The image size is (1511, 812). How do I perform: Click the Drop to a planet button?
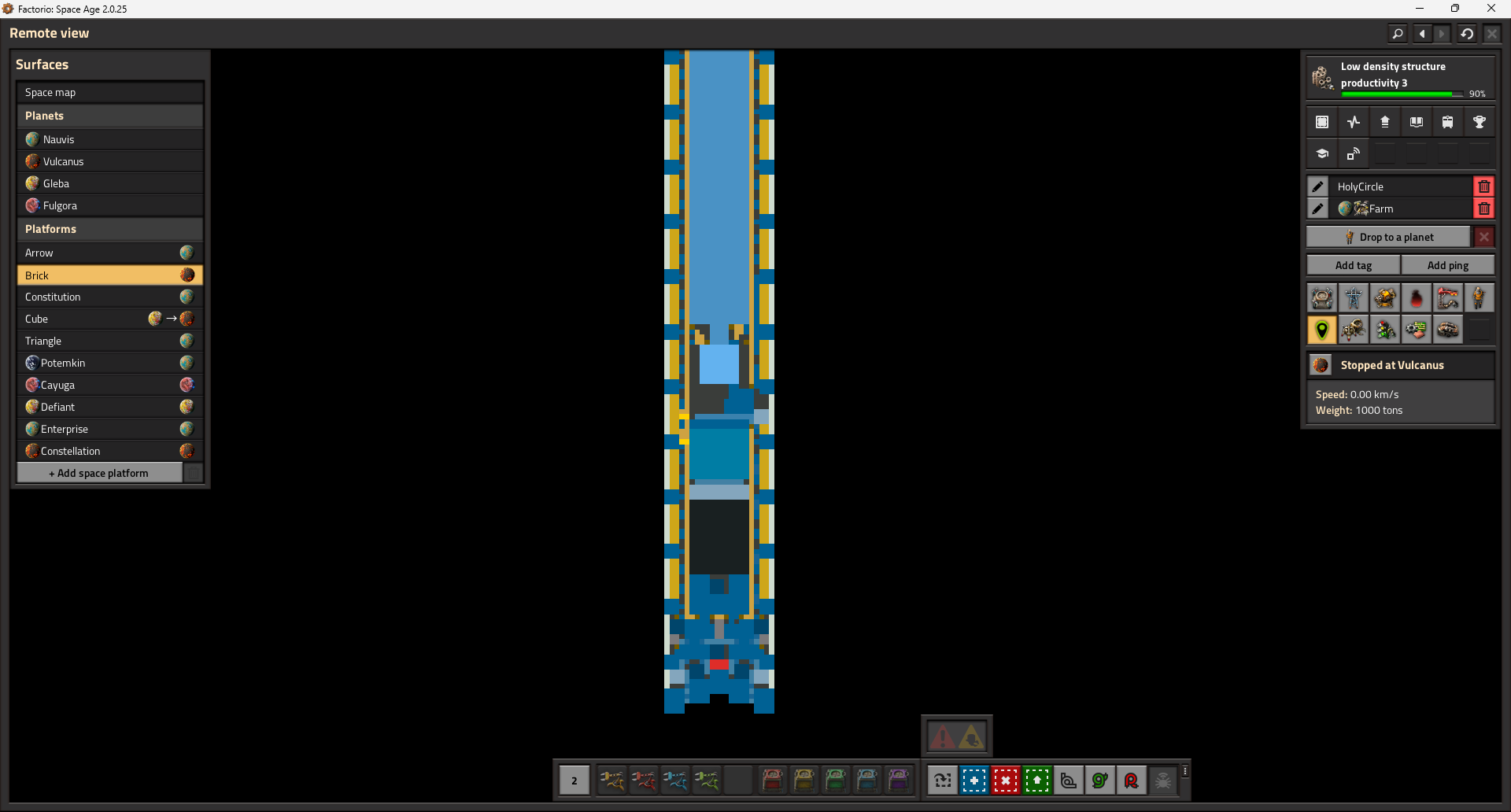1388,237
